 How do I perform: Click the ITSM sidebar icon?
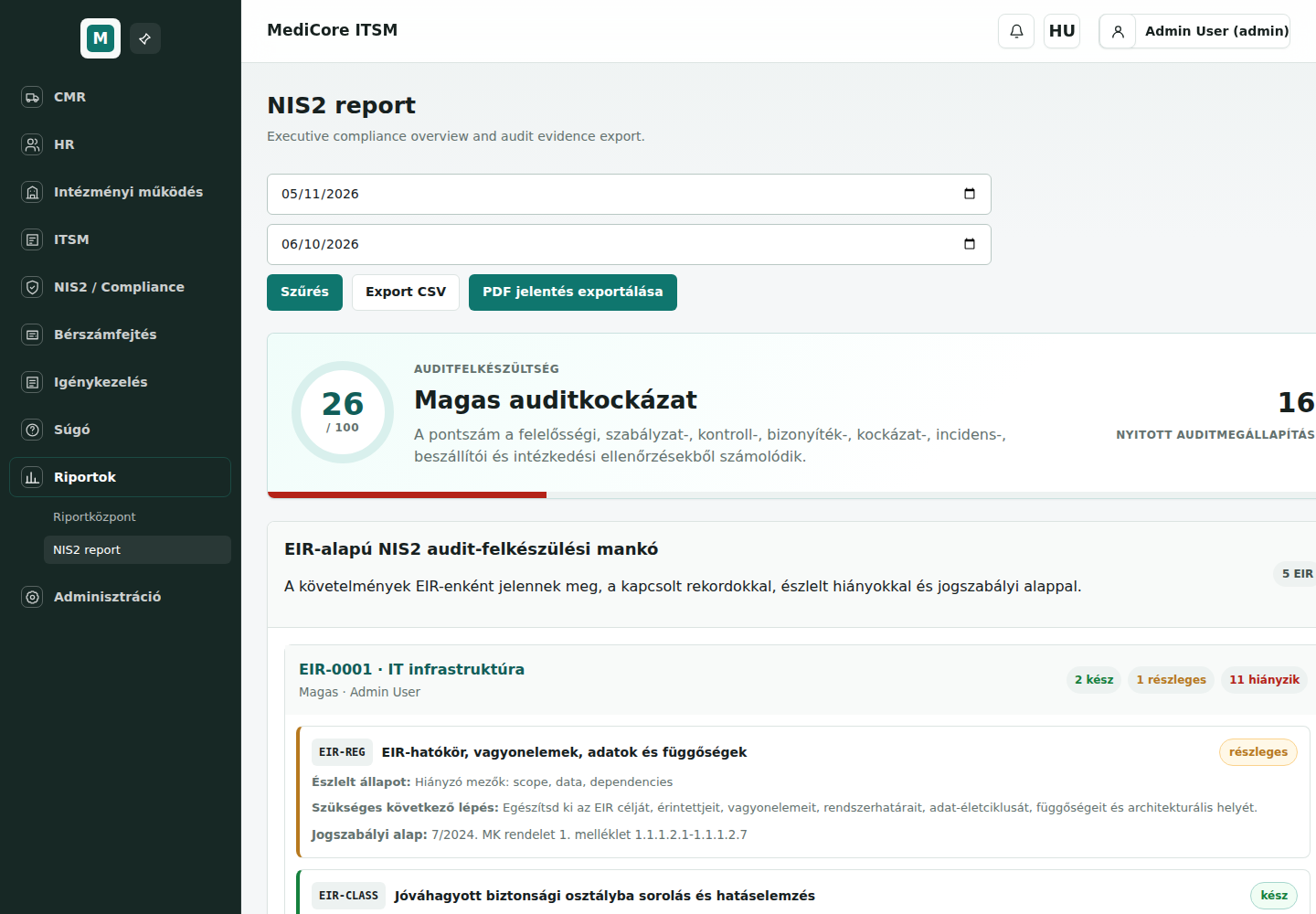[32, 239]
